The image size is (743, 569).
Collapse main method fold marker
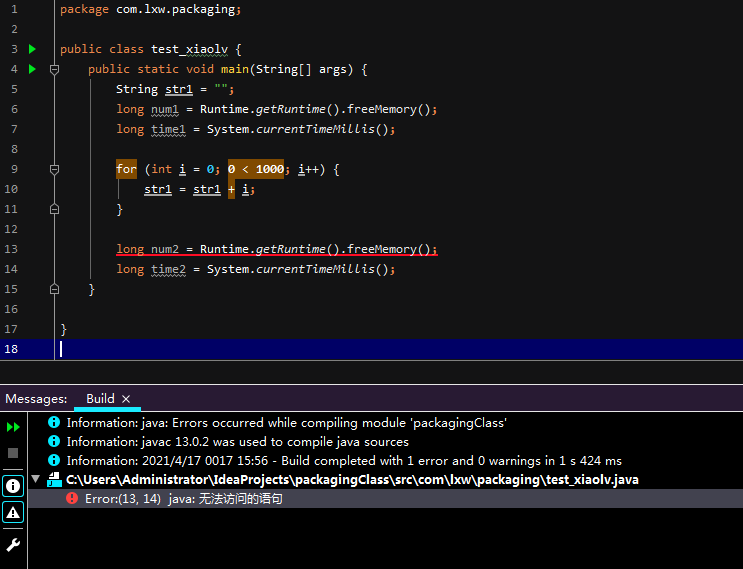coord(54,70)
